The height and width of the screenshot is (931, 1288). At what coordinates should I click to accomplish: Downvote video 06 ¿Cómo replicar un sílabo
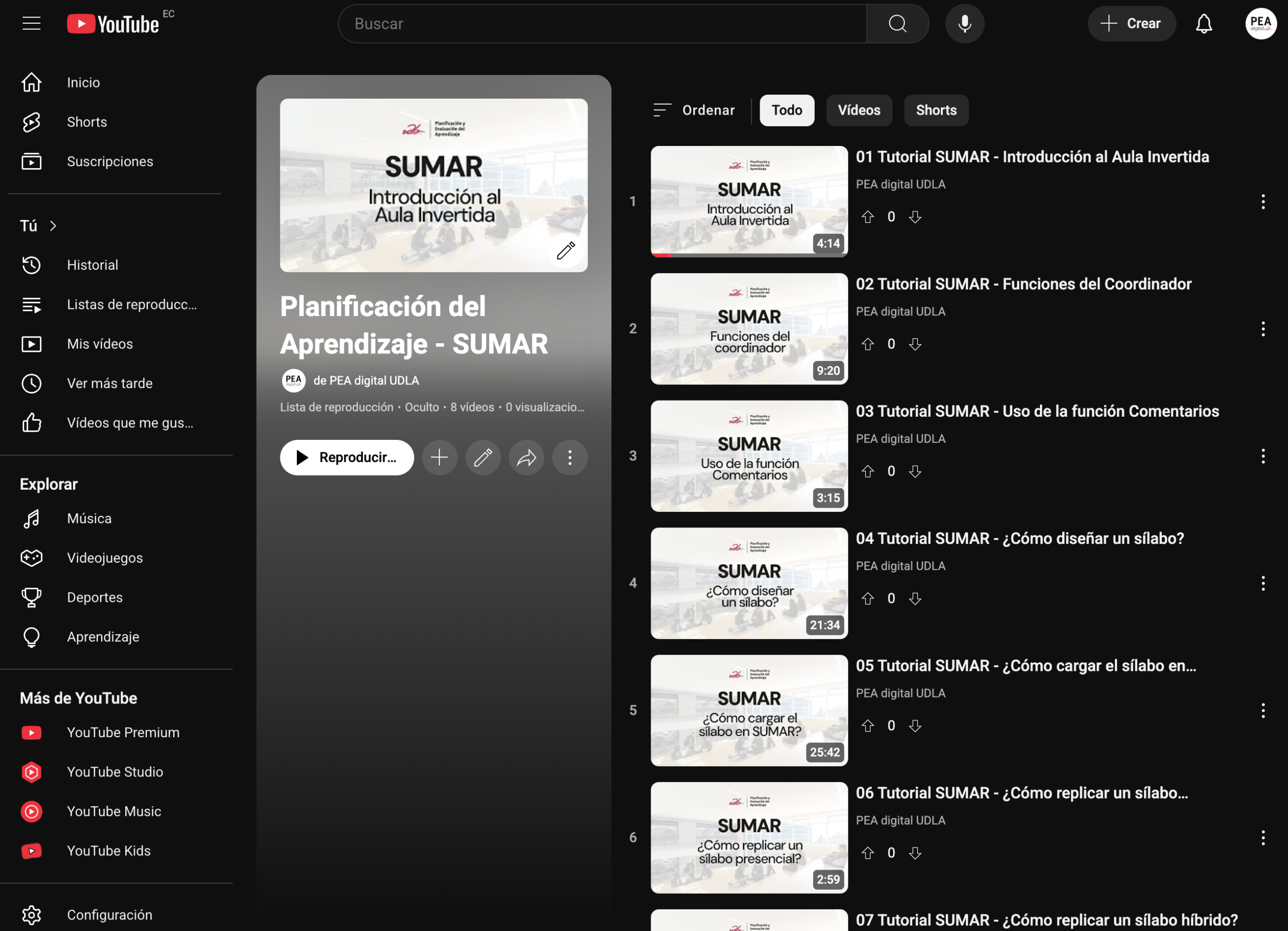(x=915, y=852)
